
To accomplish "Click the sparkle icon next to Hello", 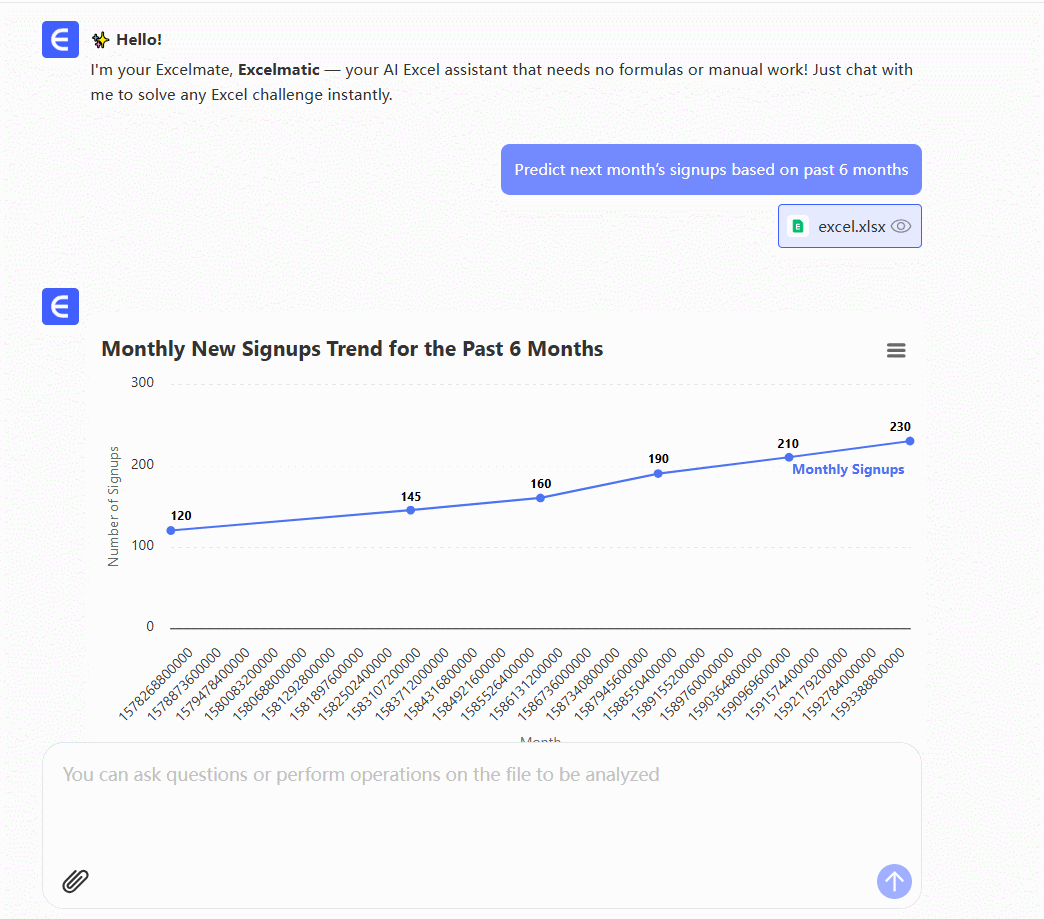I will point(100,40).
